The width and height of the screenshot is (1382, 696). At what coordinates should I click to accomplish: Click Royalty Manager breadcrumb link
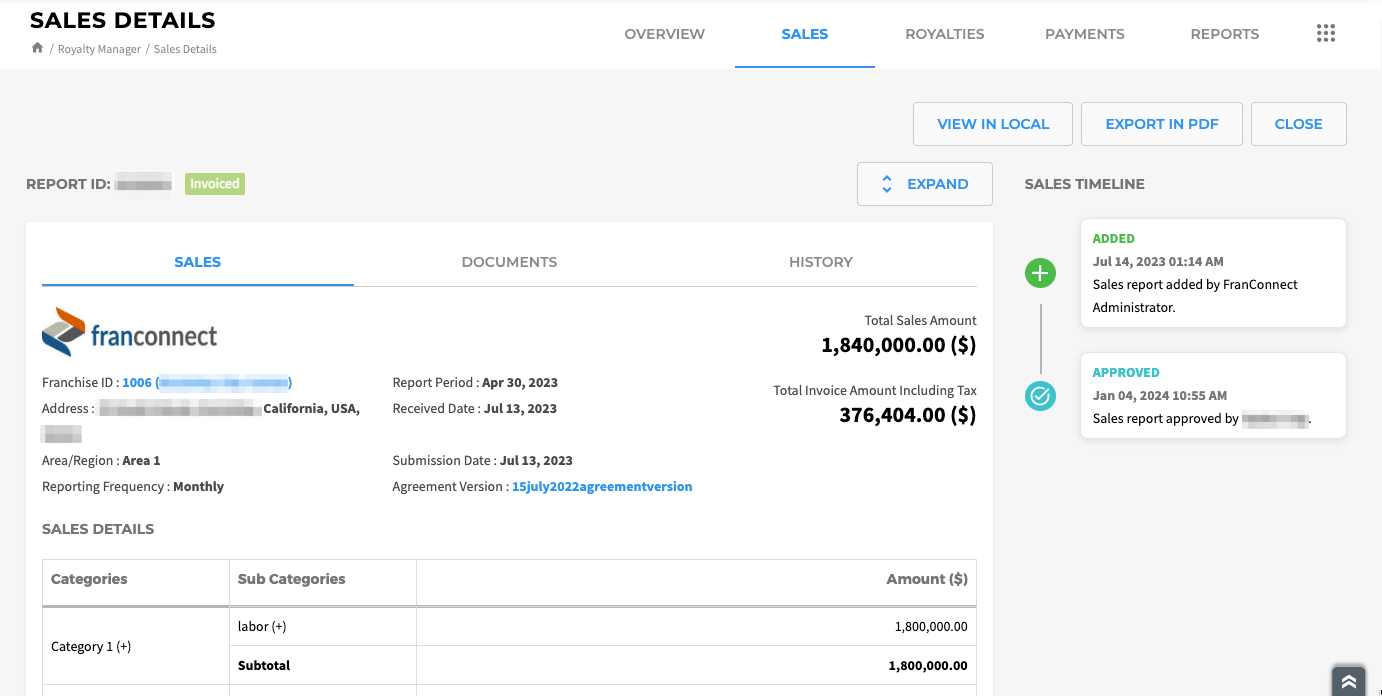[99, 49]
